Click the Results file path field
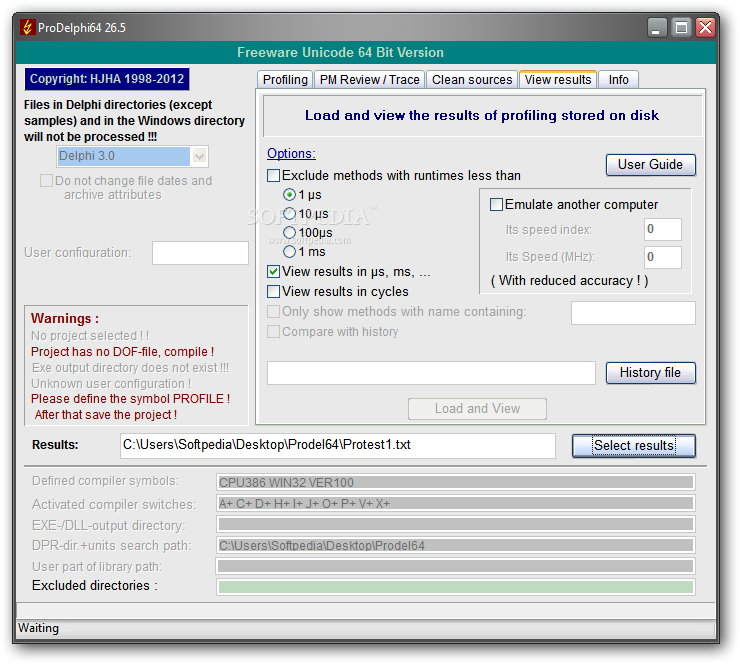The image size is (740, 664). click(x=337, y=445)
